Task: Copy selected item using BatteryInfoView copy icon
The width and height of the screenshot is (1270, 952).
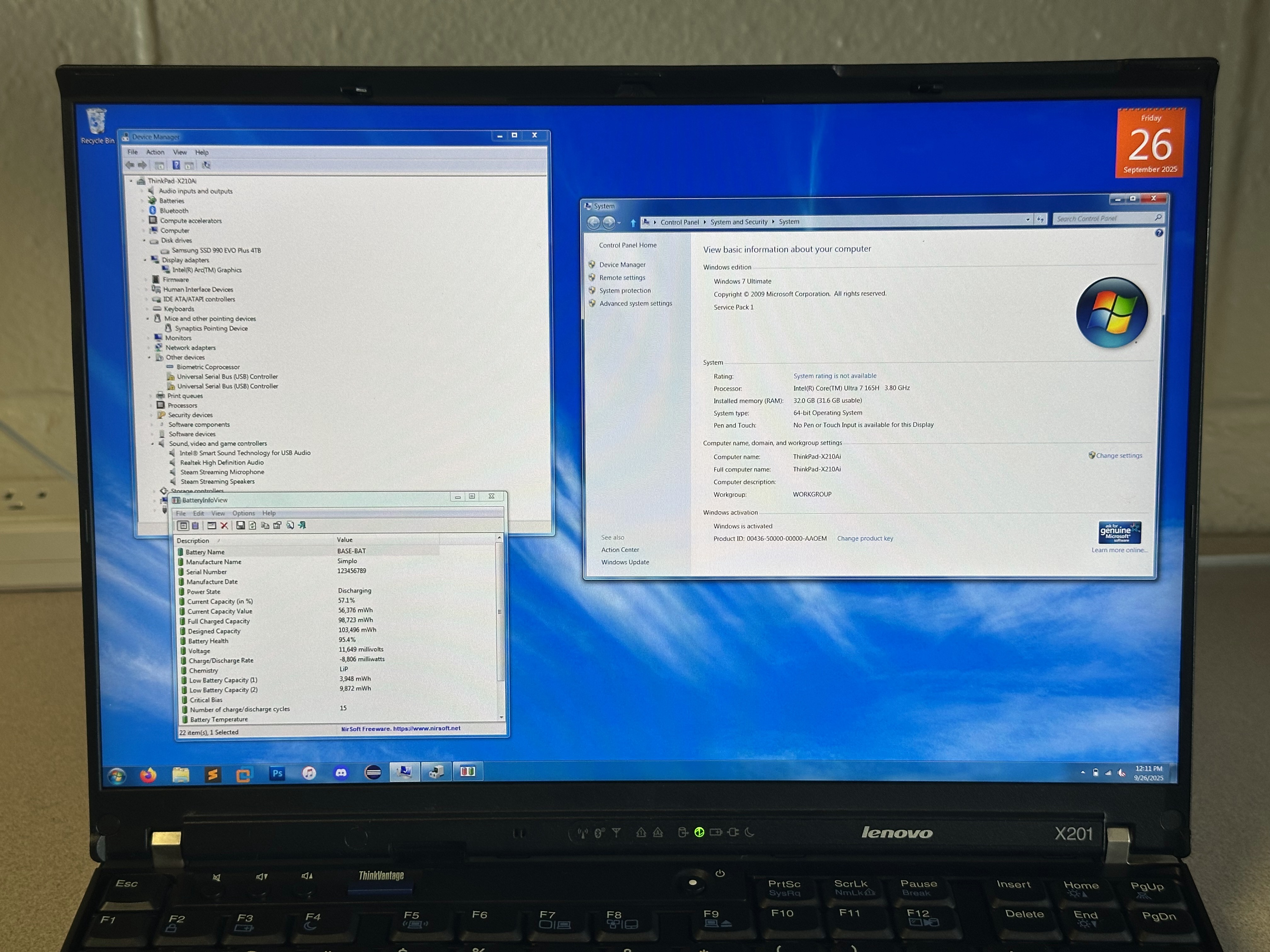Action: [x=265, y=526]
